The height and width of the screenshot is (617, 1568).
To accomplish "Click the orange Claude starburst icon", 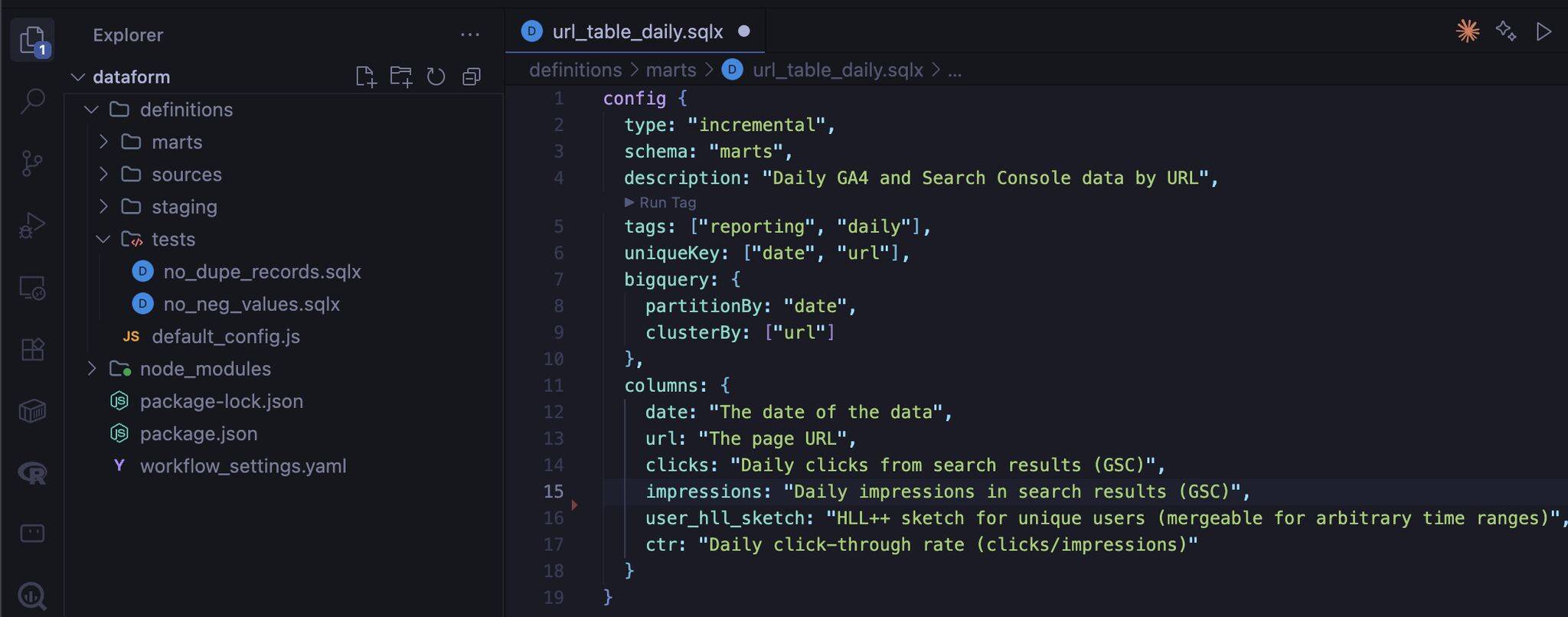I will coord(1467,31).
